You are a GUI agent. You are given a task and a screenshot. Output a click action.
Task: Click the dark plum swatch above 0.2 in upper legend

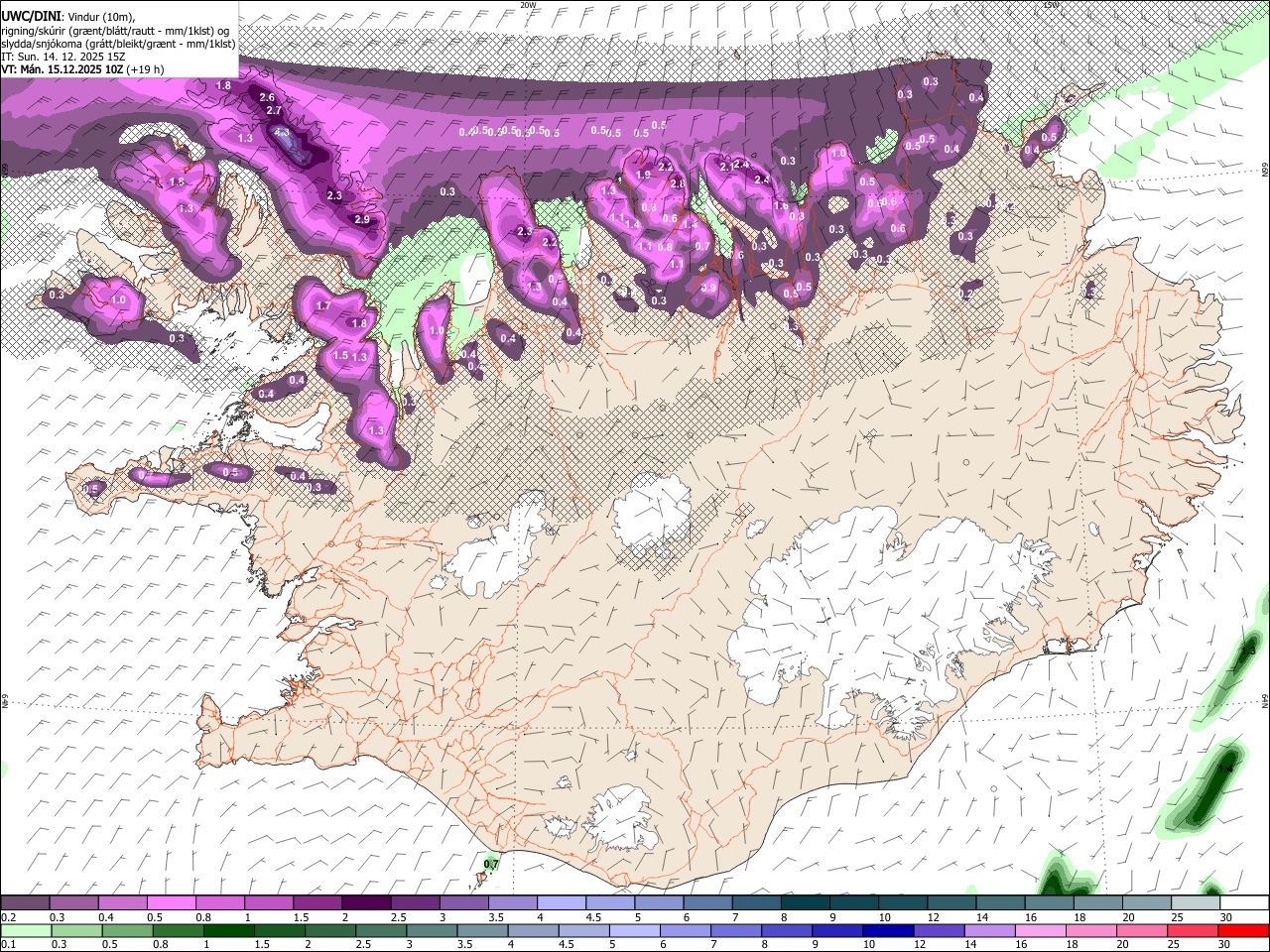pos(26,901)
